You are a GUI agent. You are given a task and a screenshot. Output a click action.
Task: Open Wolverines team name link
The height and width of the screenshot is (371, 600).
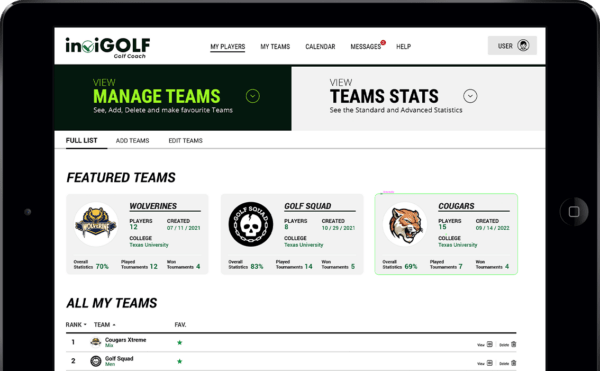pyautogui.click(x=153, y=206)
